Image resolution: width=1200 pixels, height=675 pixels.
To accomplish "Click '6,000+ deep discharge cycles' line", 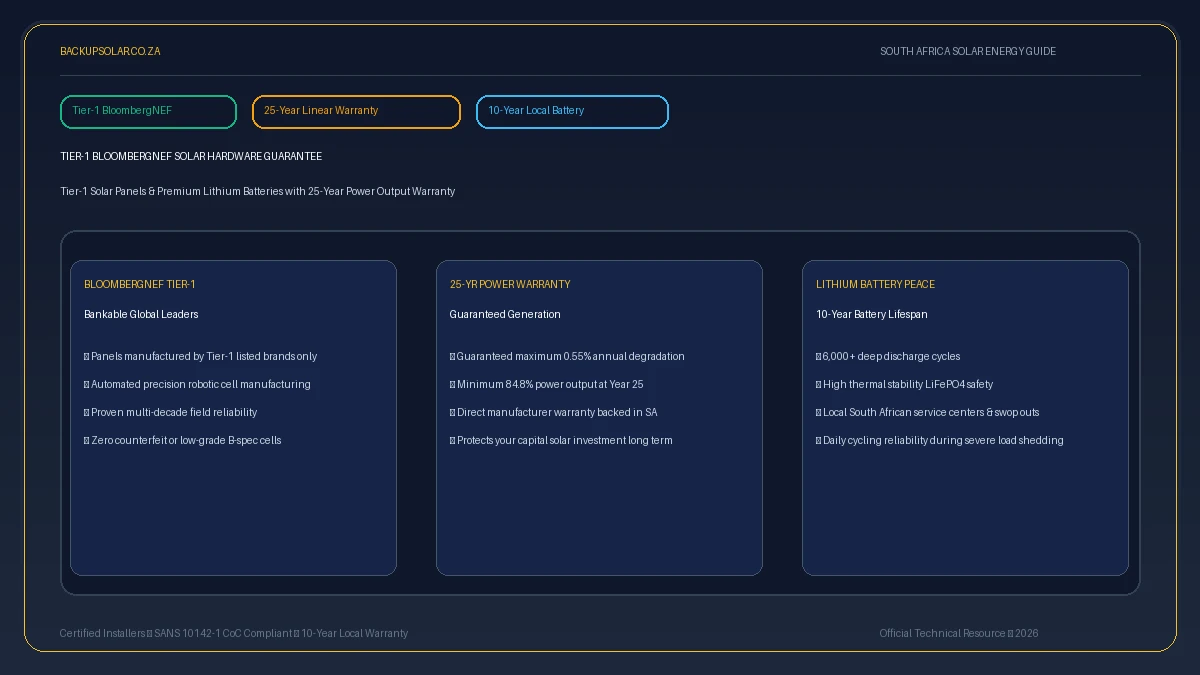I will (888, 356).
